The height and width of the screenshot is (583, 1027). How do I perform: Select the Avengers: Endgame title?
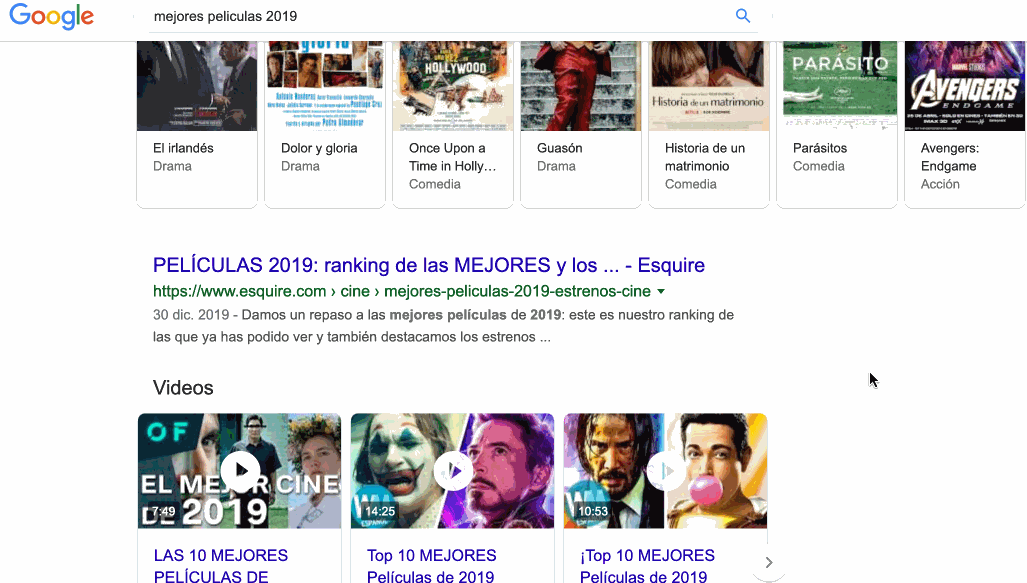(950, 157)
